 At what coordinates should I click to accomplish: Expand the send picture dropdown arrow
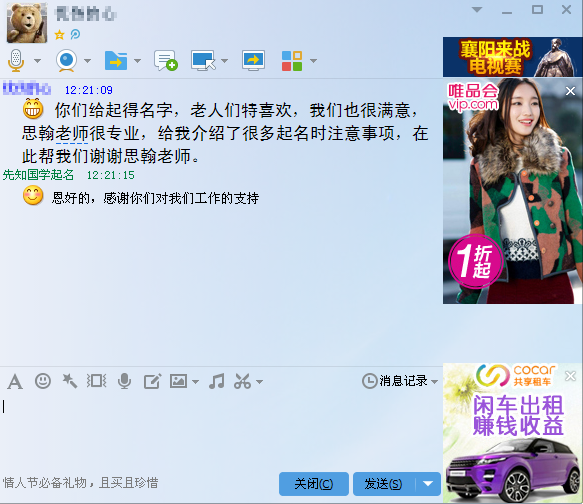click(x=195, y=382)
